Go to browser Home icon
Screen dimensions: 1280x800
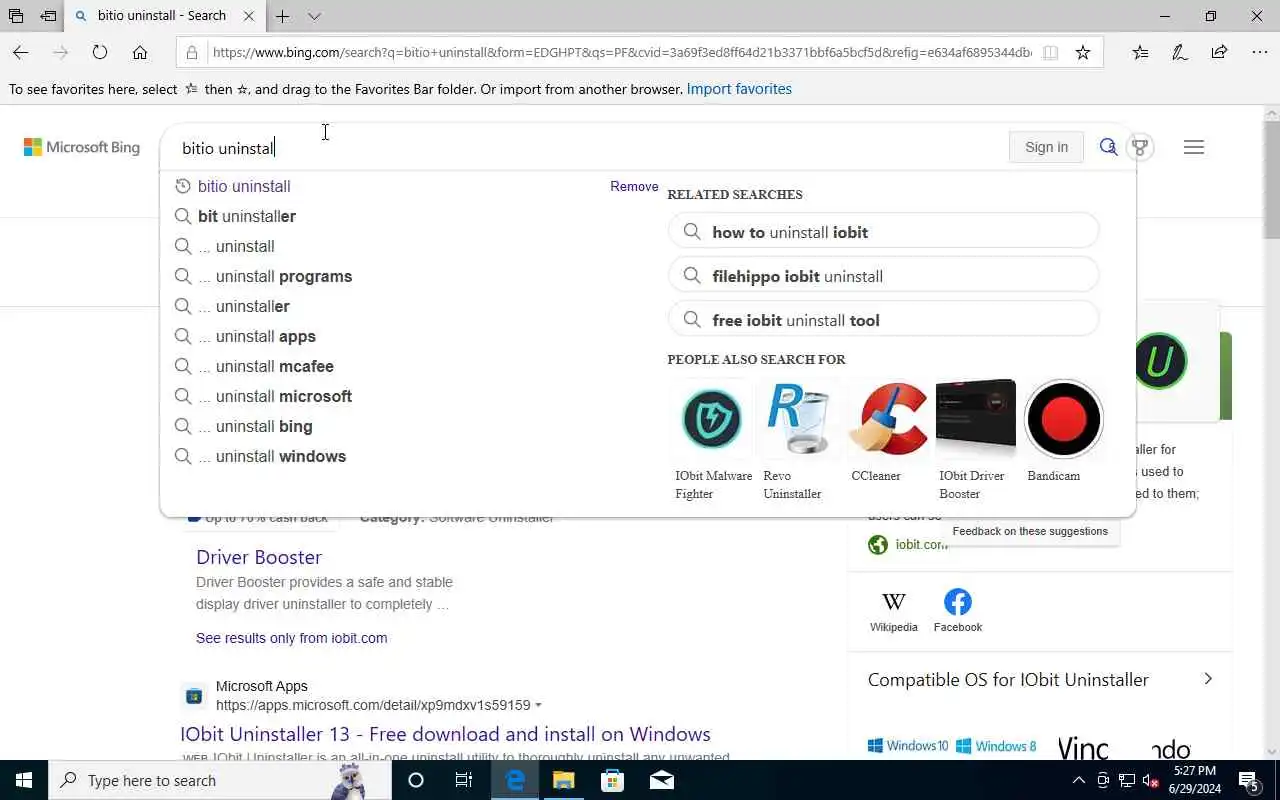click(140, 53)
